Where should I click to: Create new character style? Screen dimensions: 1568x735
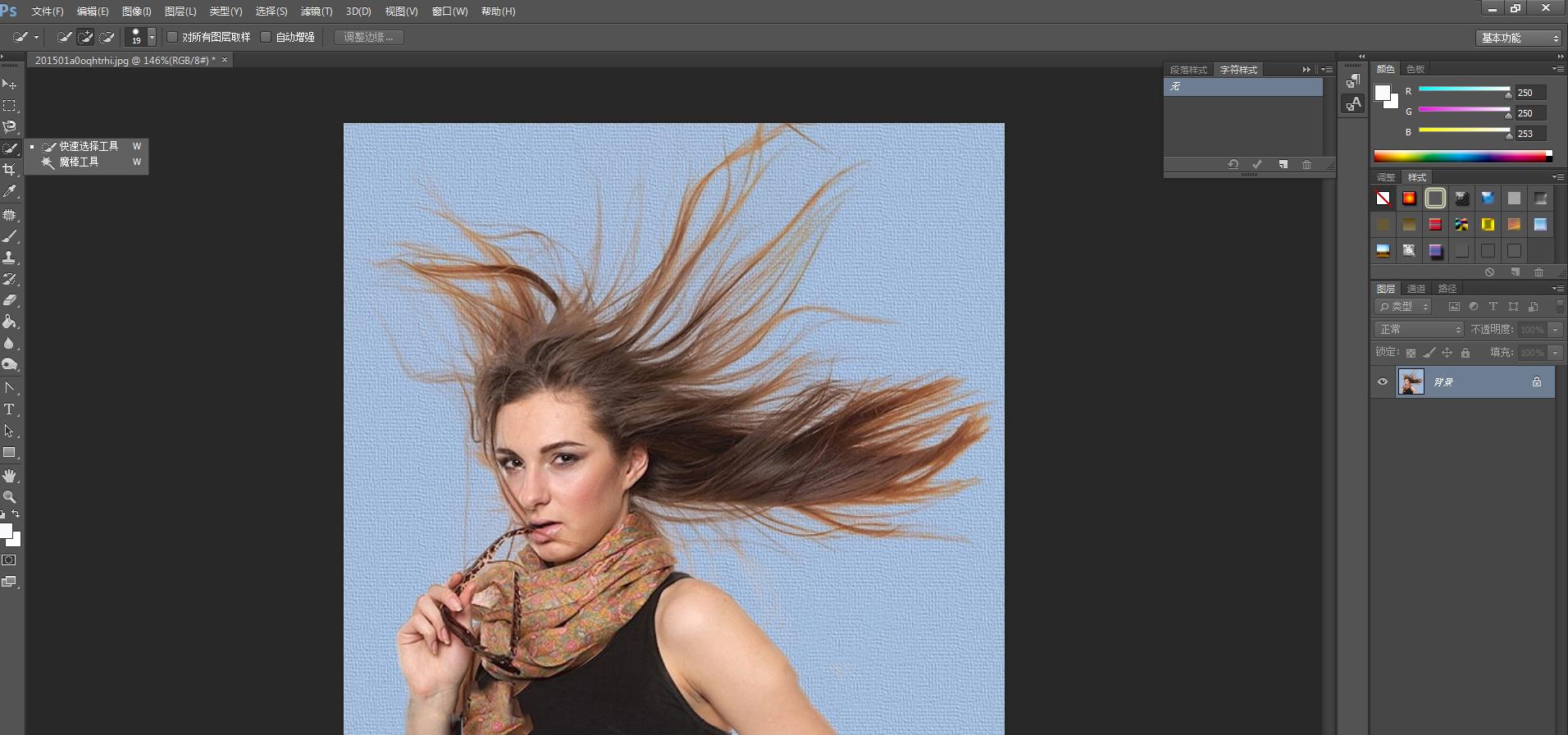(x=1283, y=165)
